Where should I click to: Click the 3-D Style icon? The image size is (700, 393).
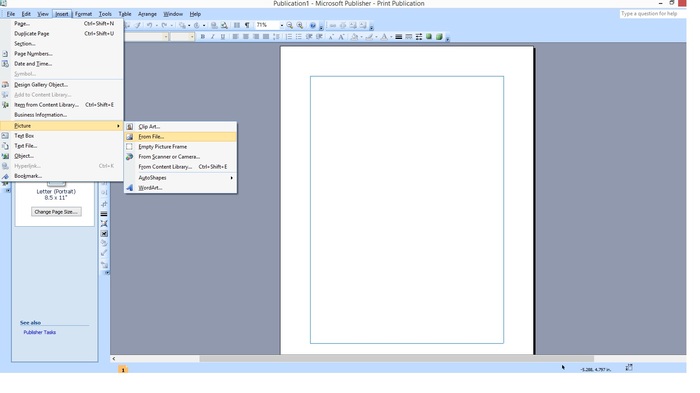(x=439, y=37)
